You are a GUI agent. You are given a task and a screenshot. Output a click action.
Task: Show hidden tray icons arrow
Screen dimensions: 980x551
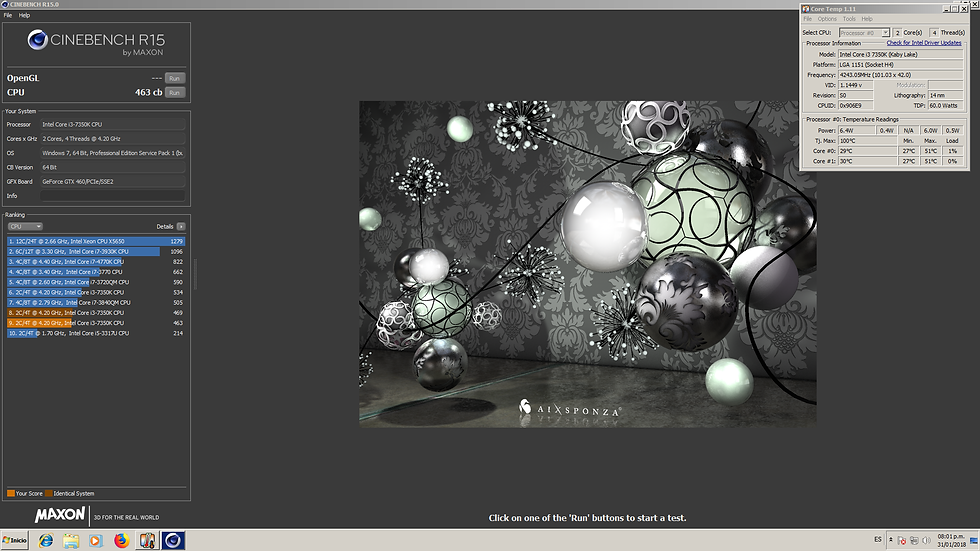coord(891,540)
